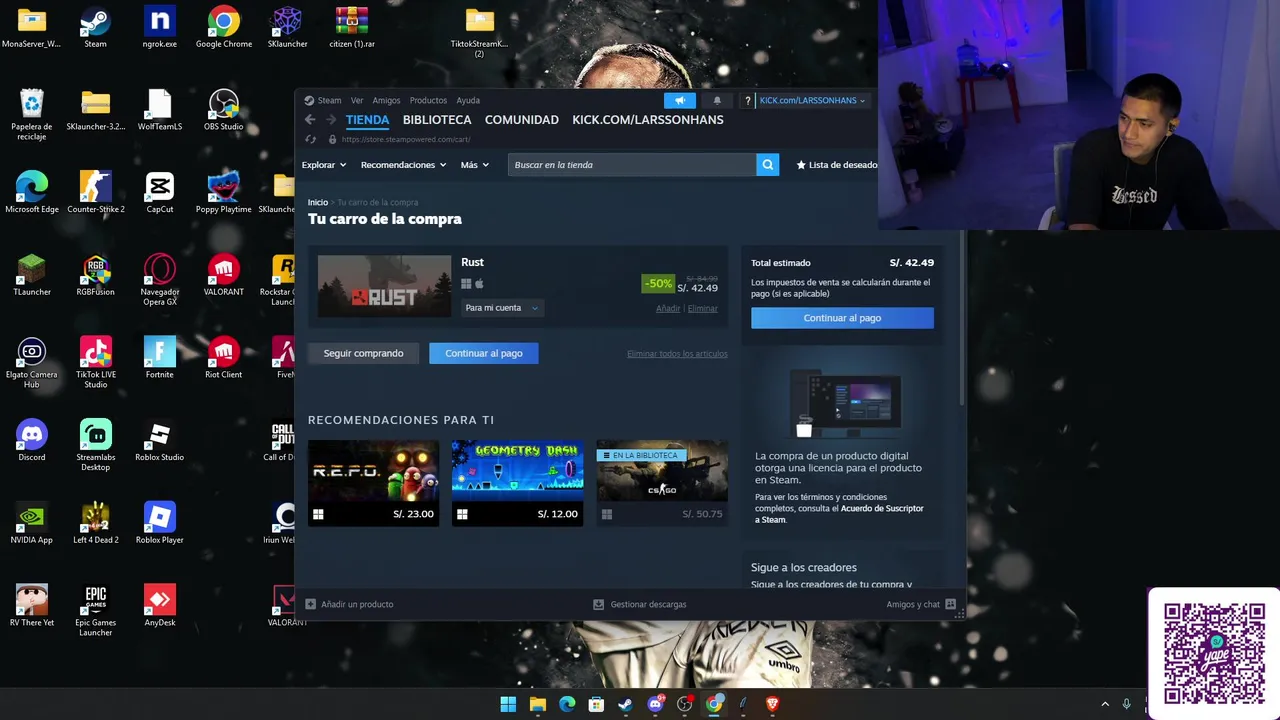Image resolution: width=1280 pixels, height=720 pixels.
Task: Click the Eliminar link for Rust
Action: tap(702, 309)
